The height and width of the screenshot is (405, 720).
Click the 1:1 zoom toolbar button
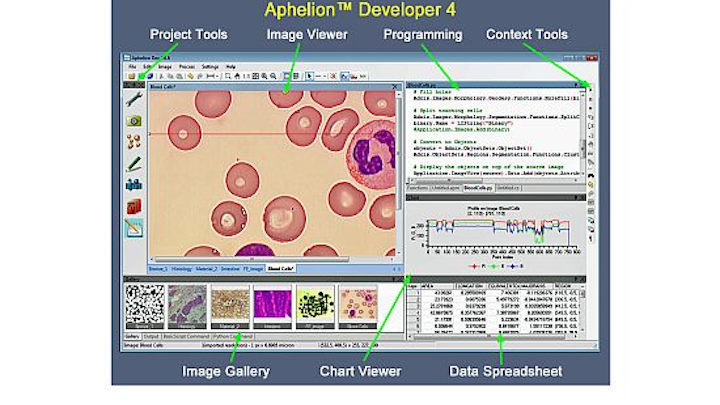246,76
